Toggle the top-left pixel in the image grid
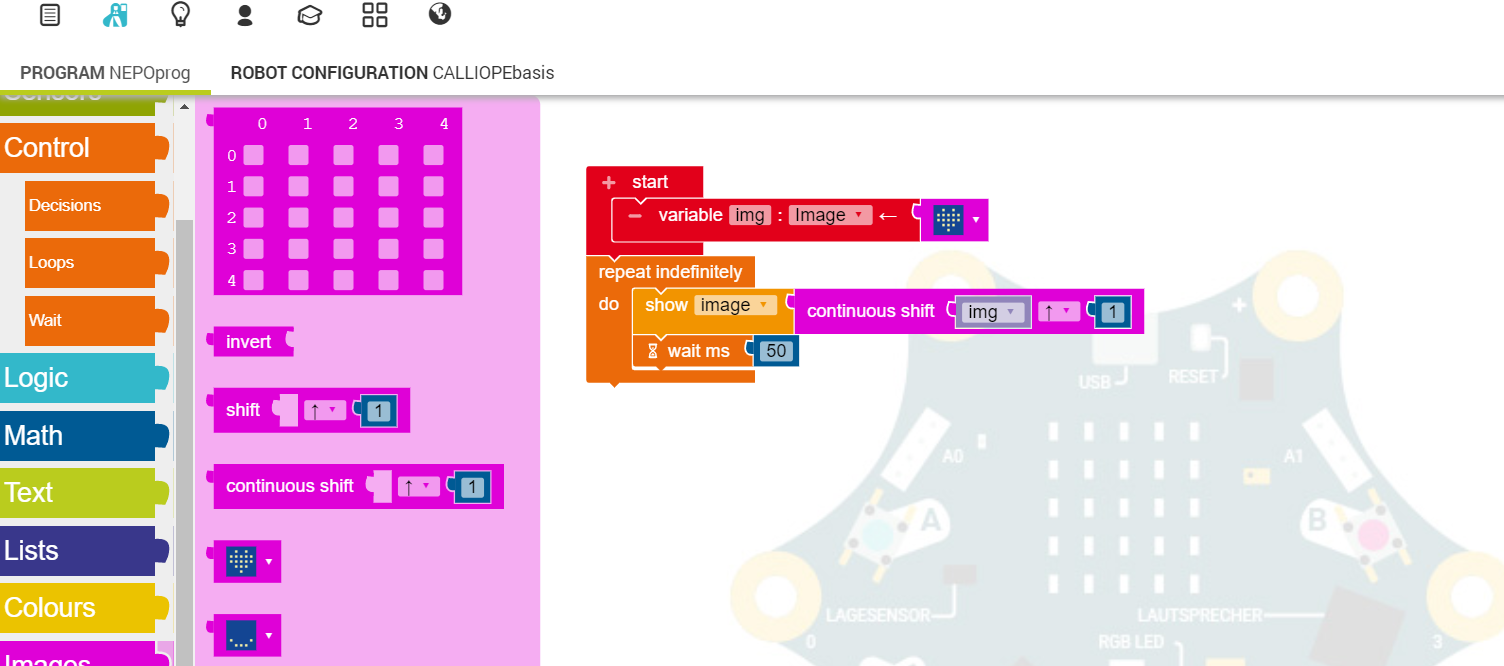 click(x=252, y=155)
